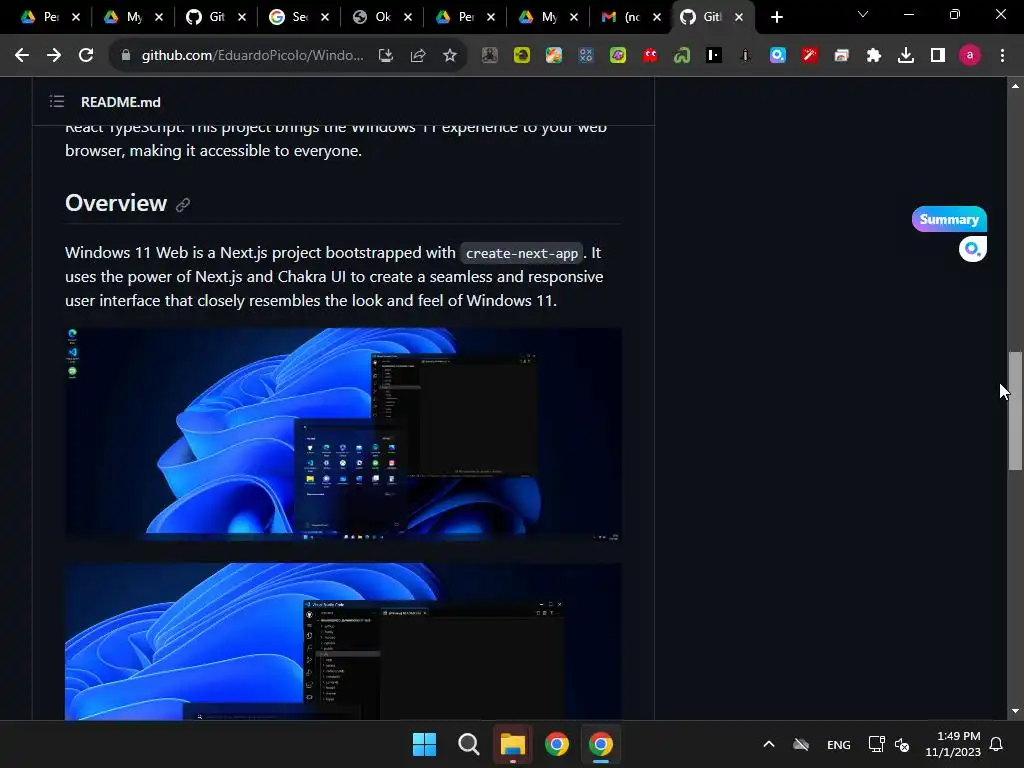Click the Summary button
The image size is (1024, 768).
(x=949, y=219)
